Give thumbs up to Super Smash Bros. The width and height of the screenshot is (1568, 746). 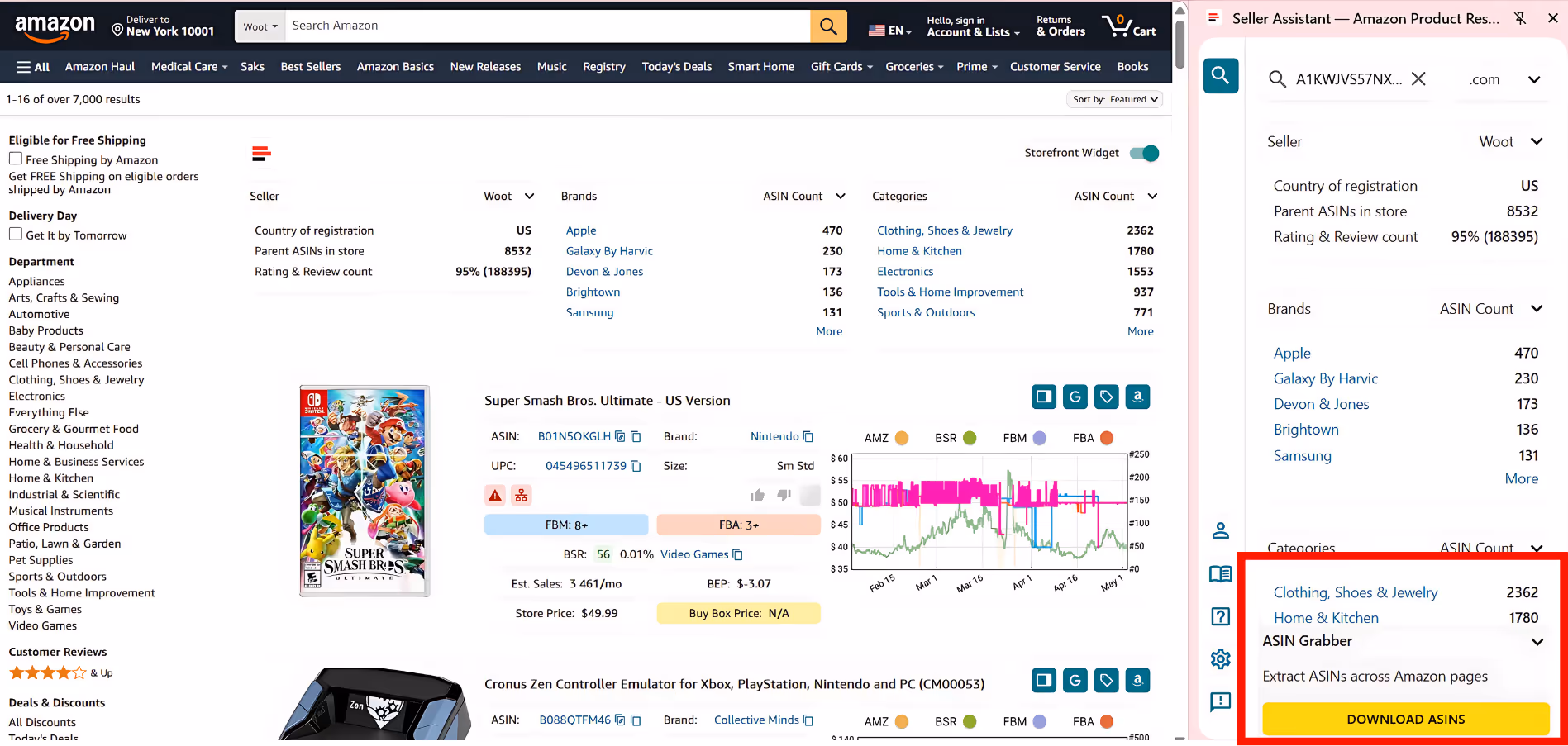pyautogui.click(x=757, y=495)
